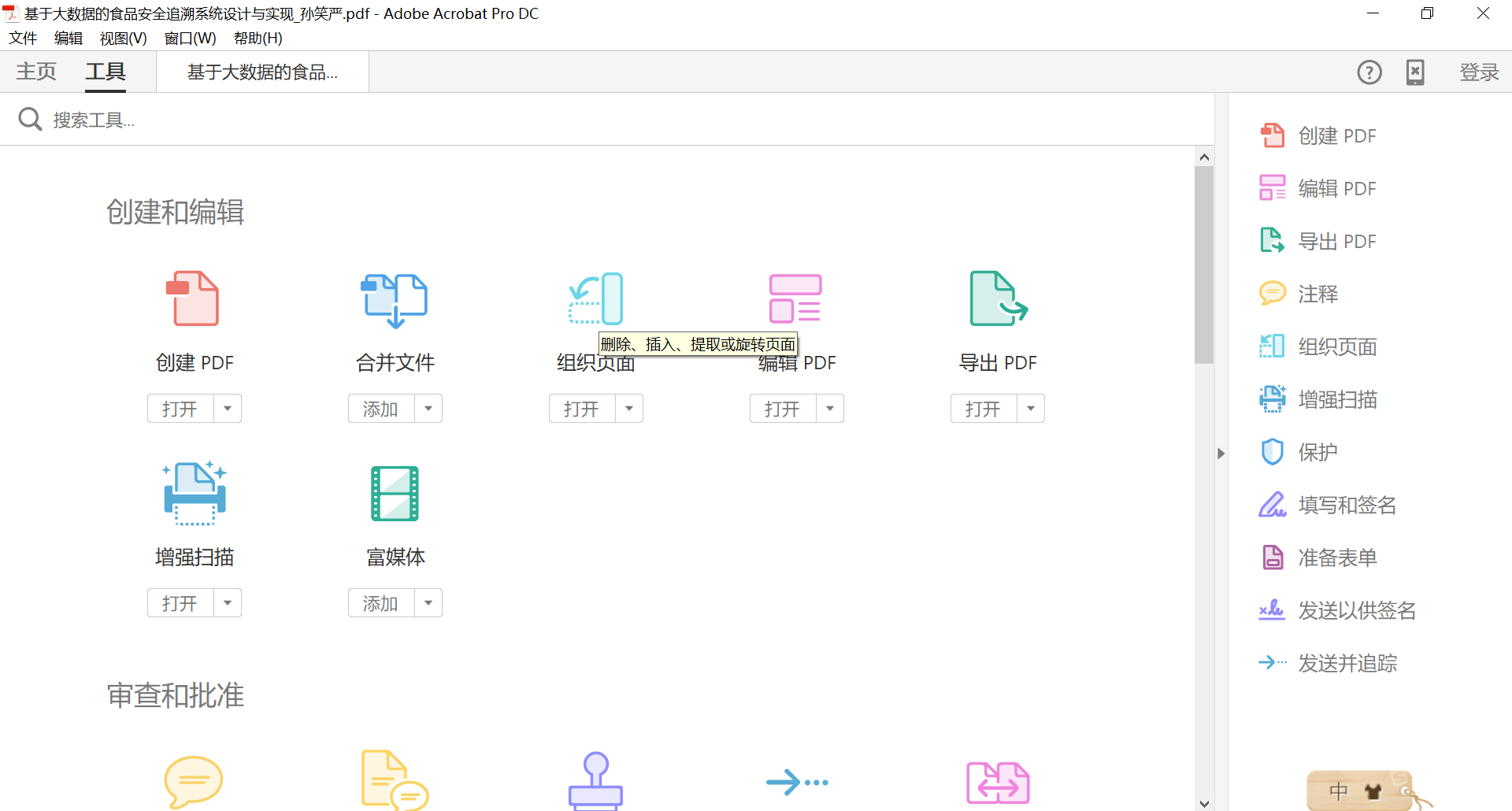Image resolution: width=1512 pixels, height=811 pixels.
Task: Click 添加 button under 富媒体
Action: tap(381, 603)
